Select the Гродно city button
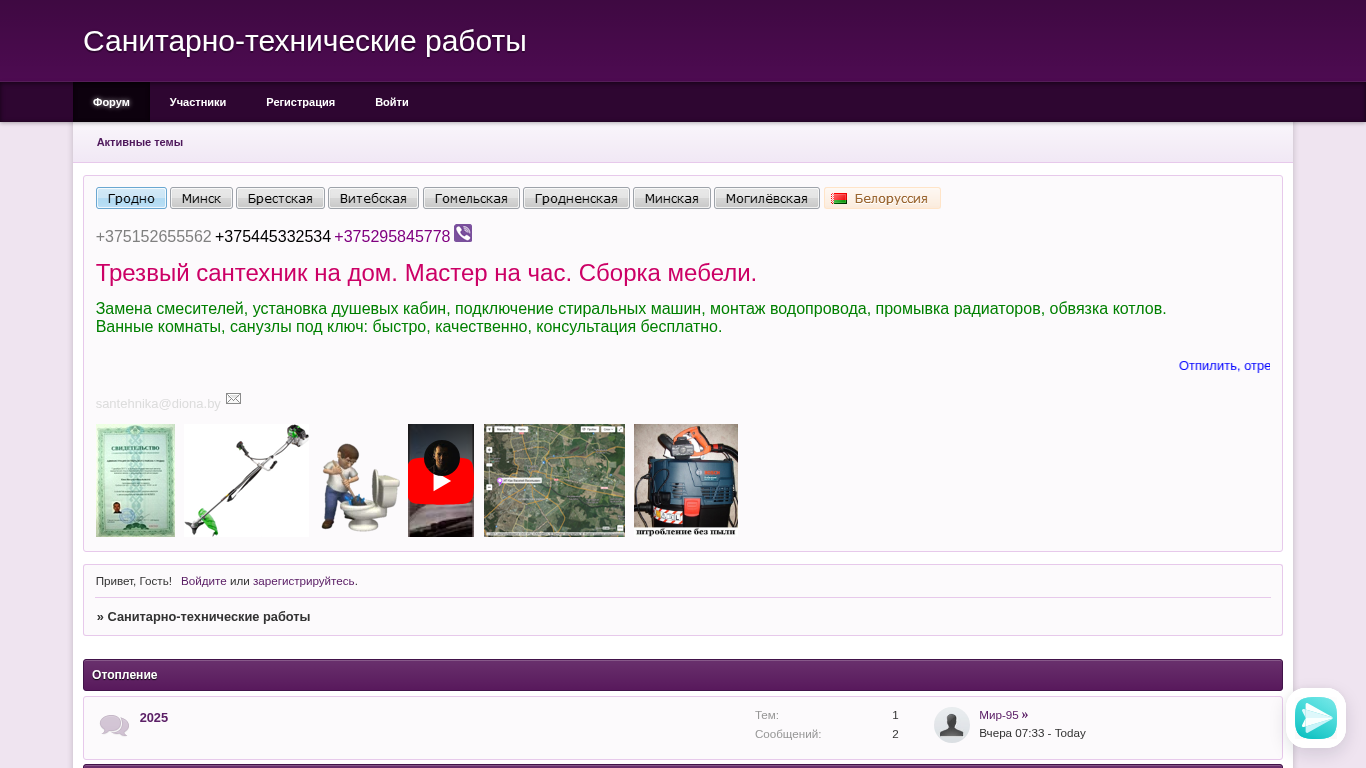1366x768 pixels. tap(131, 198)
